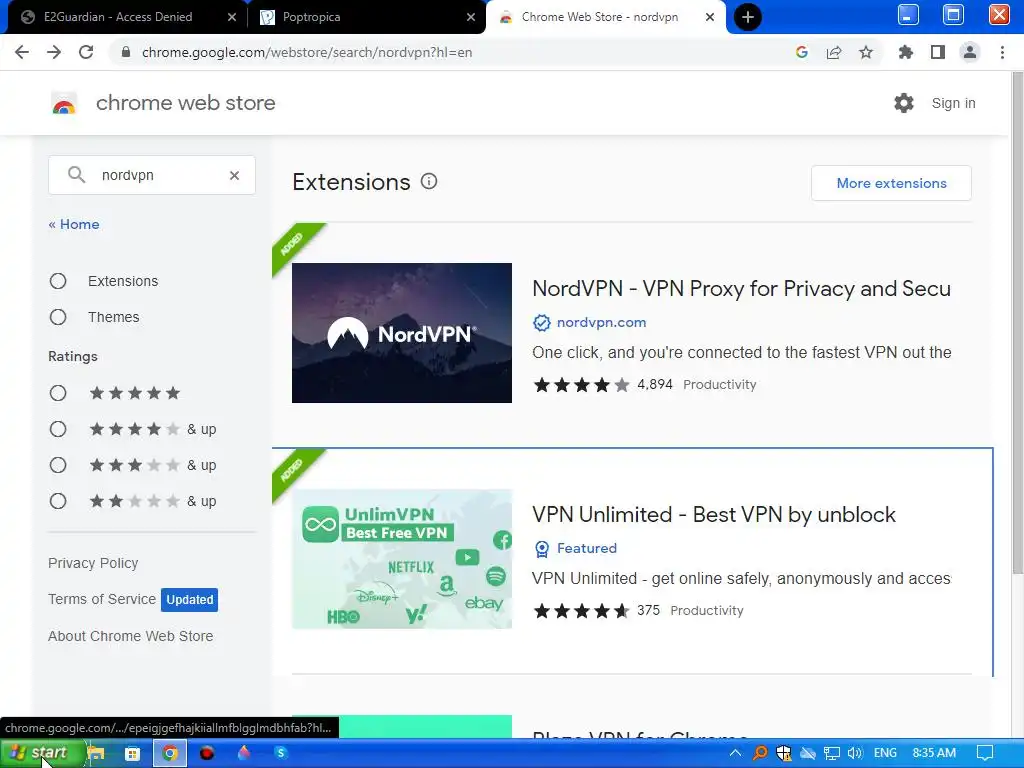Image resolution: width=1024 pixels, height=768 pixels.
Task: Open the red circle taskbar app
Action: (207, 753)
